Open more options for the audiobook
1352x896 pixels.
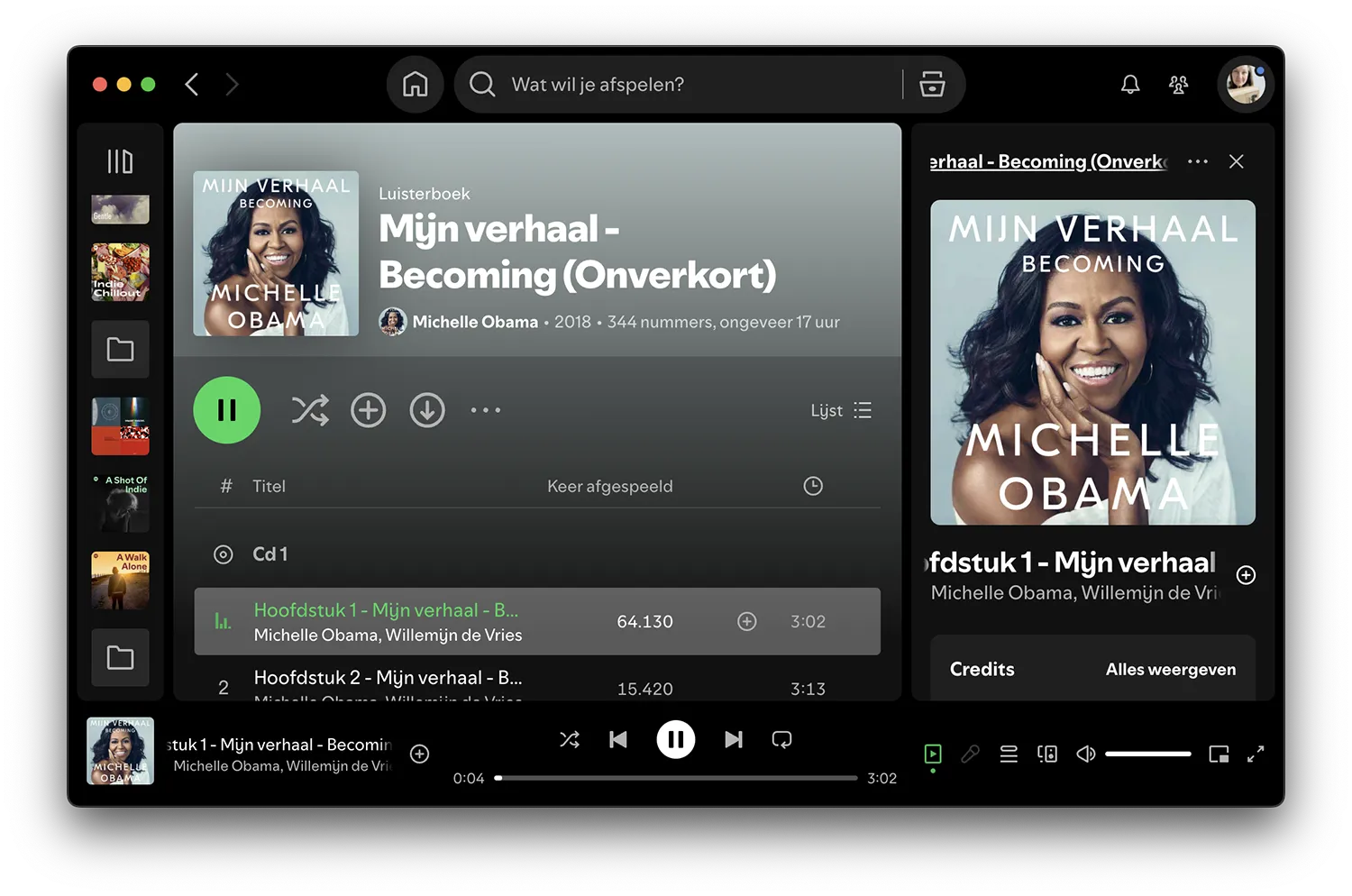[486, 410]
